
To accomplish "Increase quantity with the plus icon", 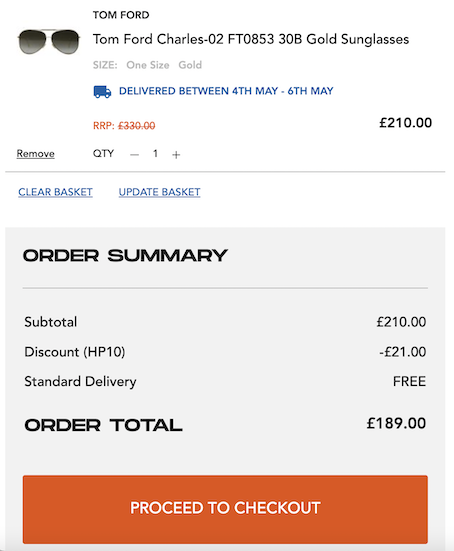I will click(x=176, y=155).
